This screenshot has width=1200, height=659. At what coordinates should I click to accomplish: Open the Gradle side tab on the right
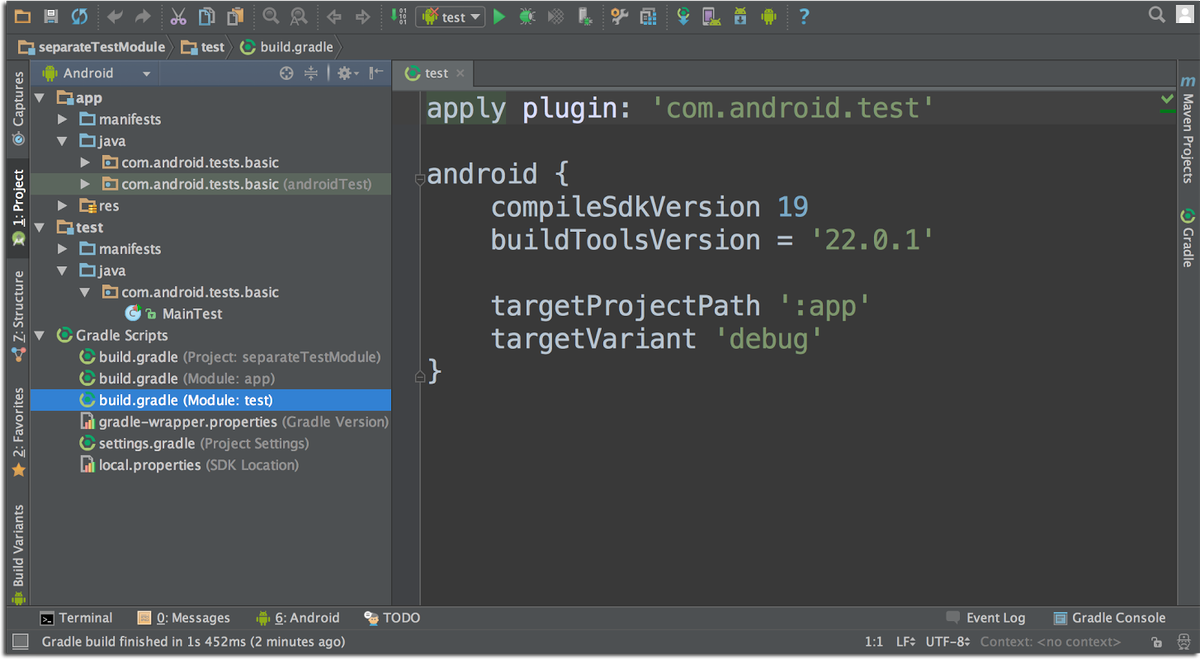tap(1188, 237)
